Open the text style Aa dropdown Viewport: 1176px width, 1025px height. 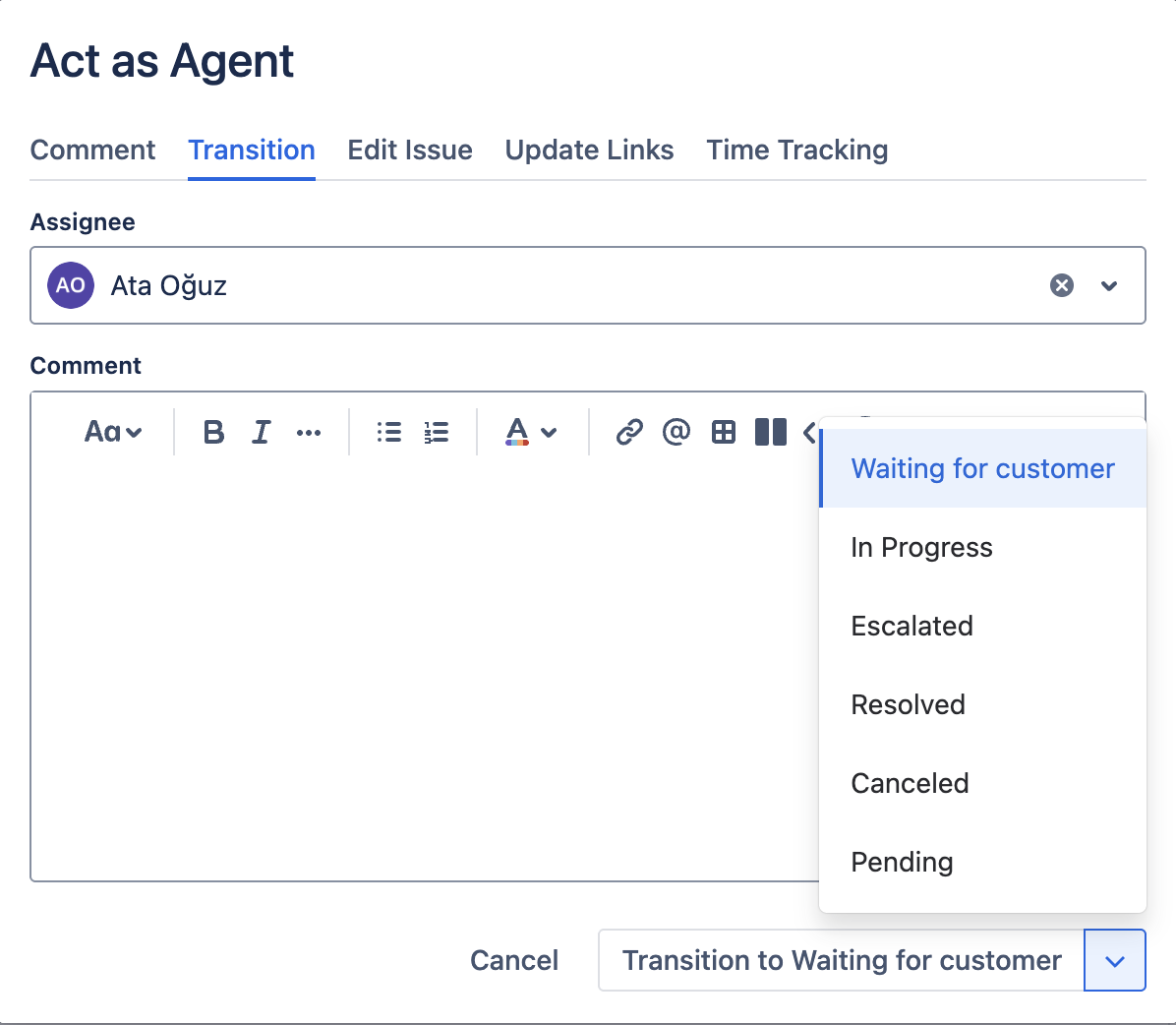point(112,432)
